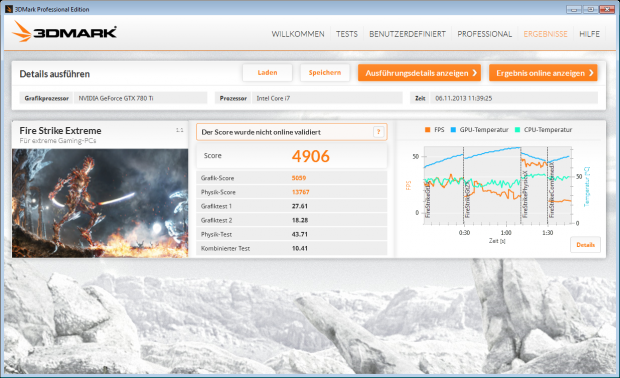
Task: Click the arrow on Ergebnis online anzeigen
Action: pyautogui.click(x=591, y=73)
